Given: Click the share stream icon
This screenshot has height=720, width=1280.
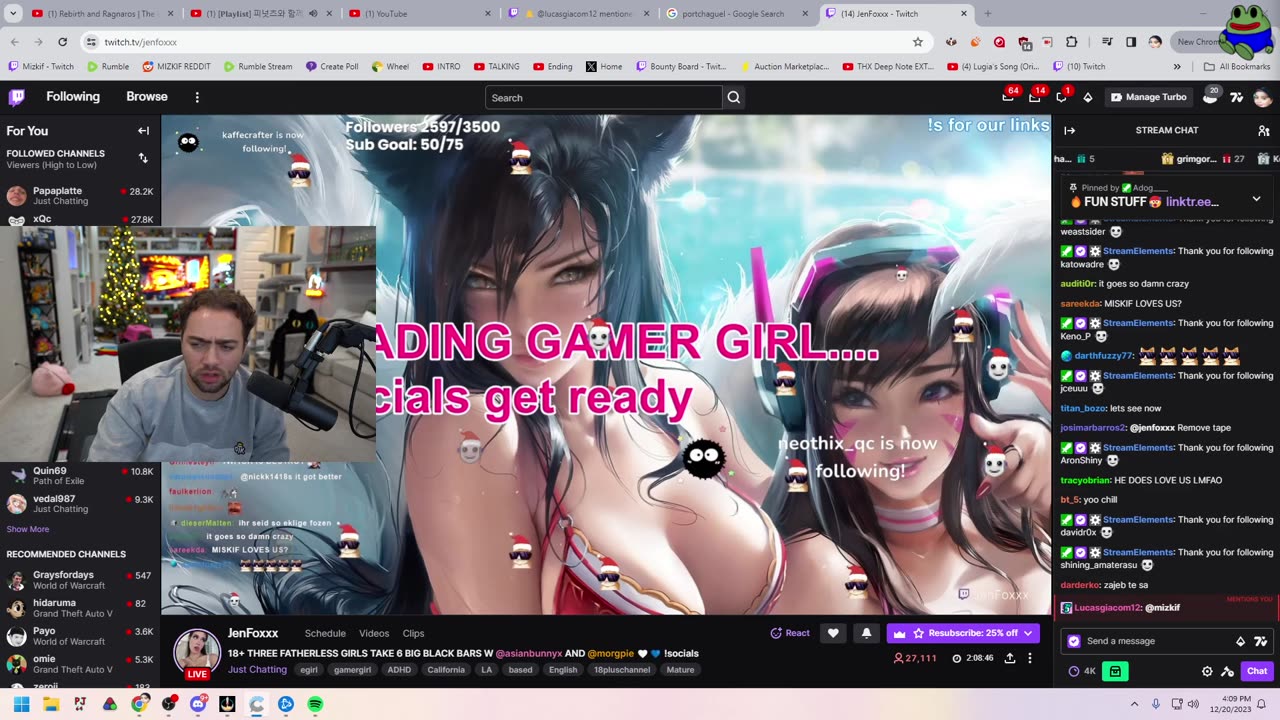Looking at the screenshot, I should [1010, 658].
